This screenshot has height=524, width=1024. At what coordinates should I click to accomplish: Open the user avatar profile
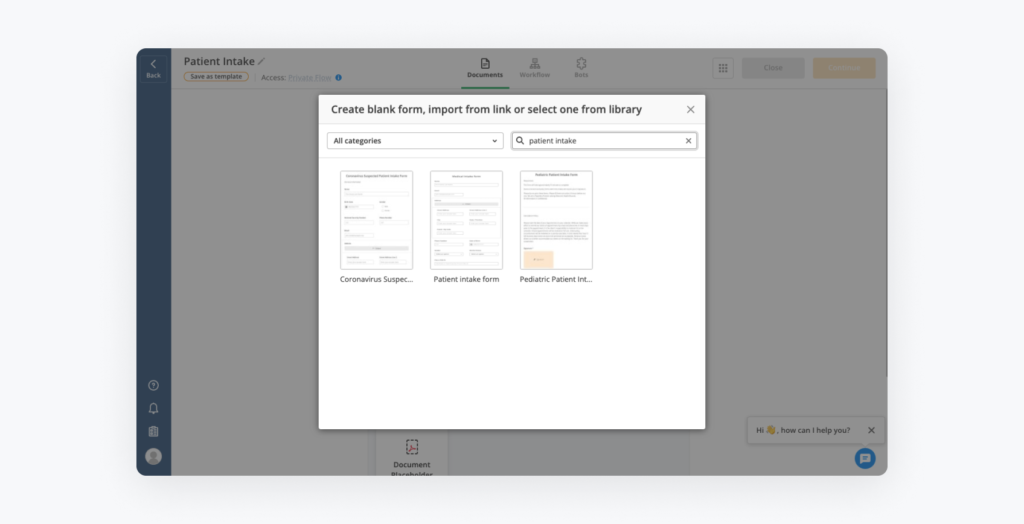pyautogui.click(x=153, y=456)
